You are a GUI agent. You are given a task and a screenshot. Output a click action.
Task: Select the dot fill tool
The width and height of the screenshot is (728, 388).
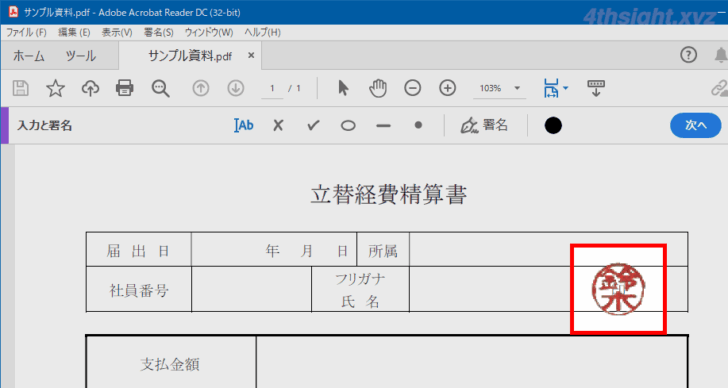point(418,125)
